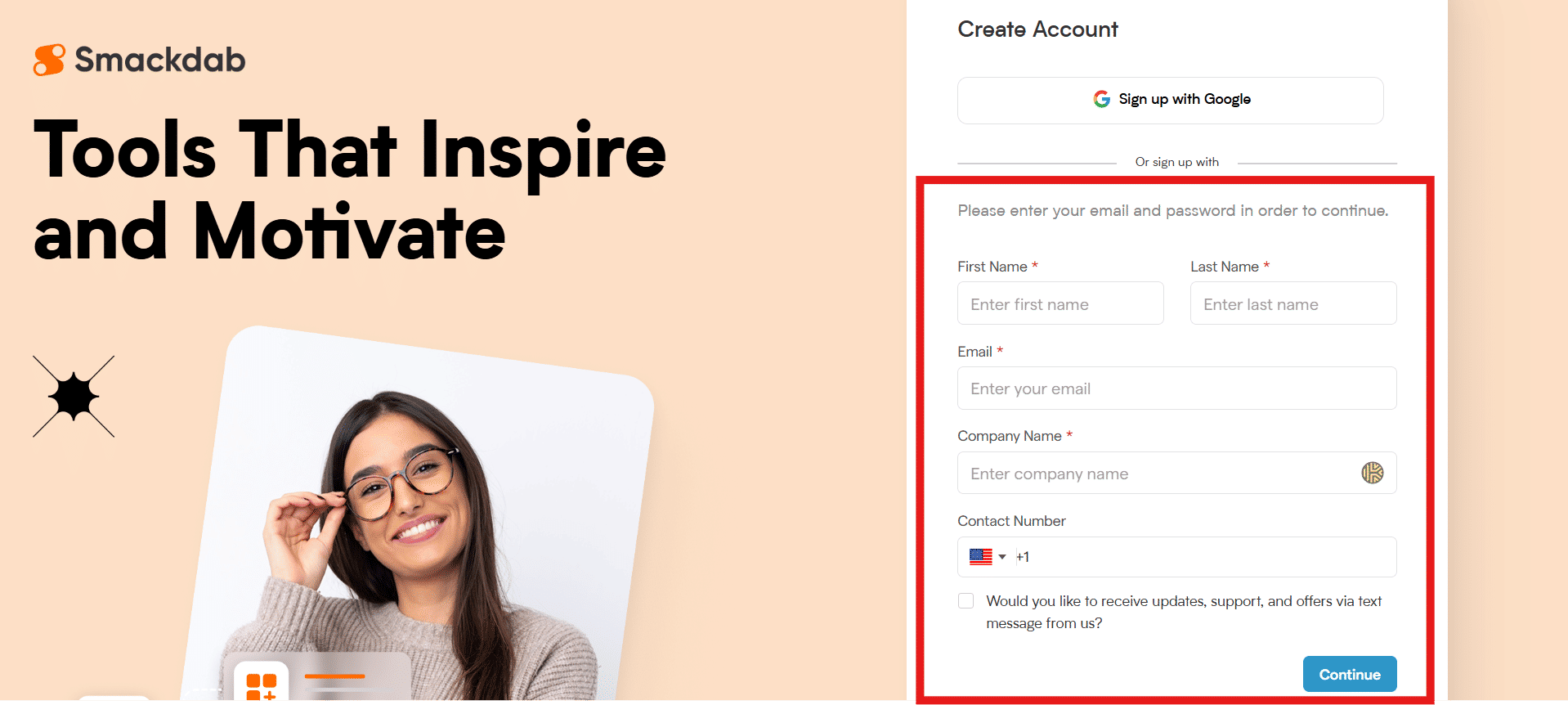Viewport: 1568px width, 705px height.
Task: Select the Enter company name input
Action: click(1177, 473)
